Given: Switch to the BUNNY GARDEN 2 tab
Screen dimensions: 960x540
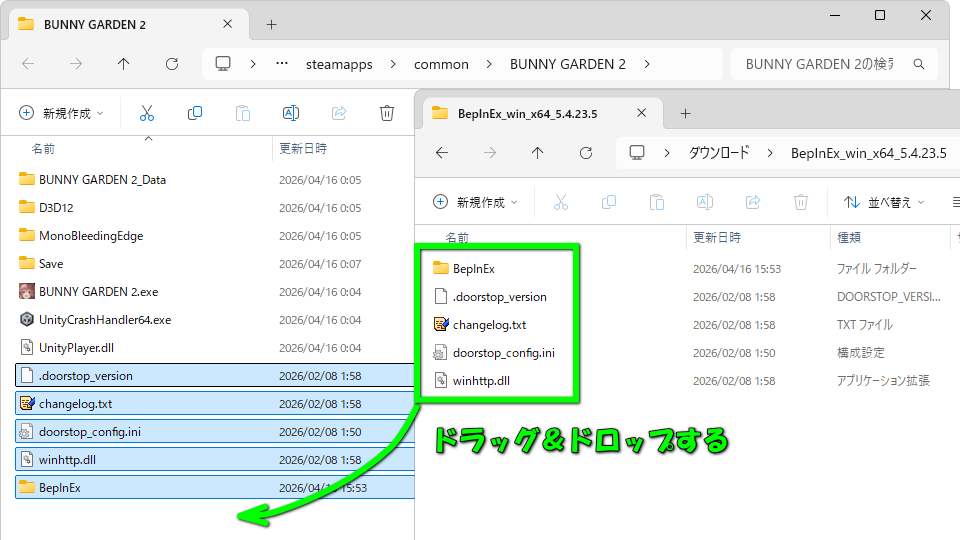Looking at the screenshot, I should pos(95,24).
